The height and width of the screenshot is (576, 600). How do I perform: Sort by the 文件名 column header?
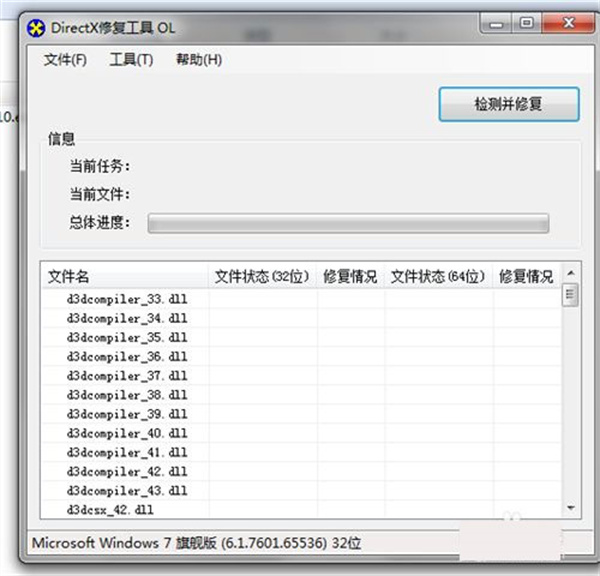124,276
